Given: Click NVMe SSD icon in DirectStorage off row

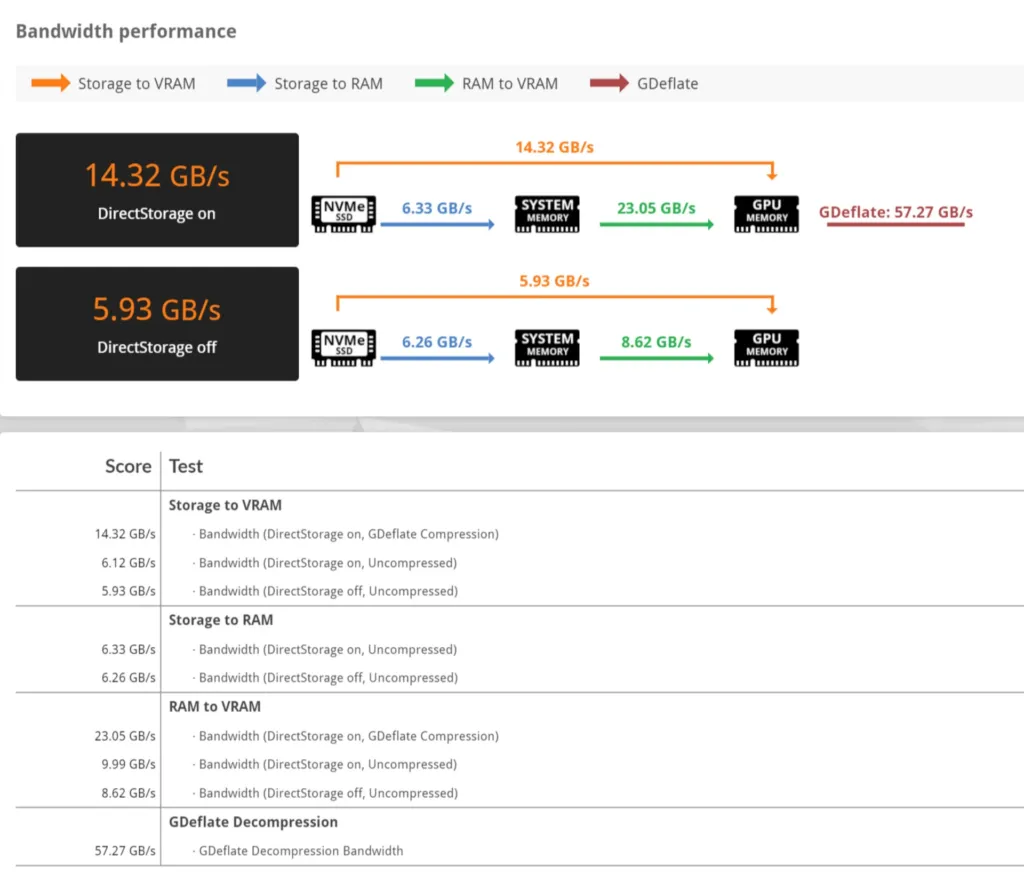Looking at the screenshot, I should [344, 347].
